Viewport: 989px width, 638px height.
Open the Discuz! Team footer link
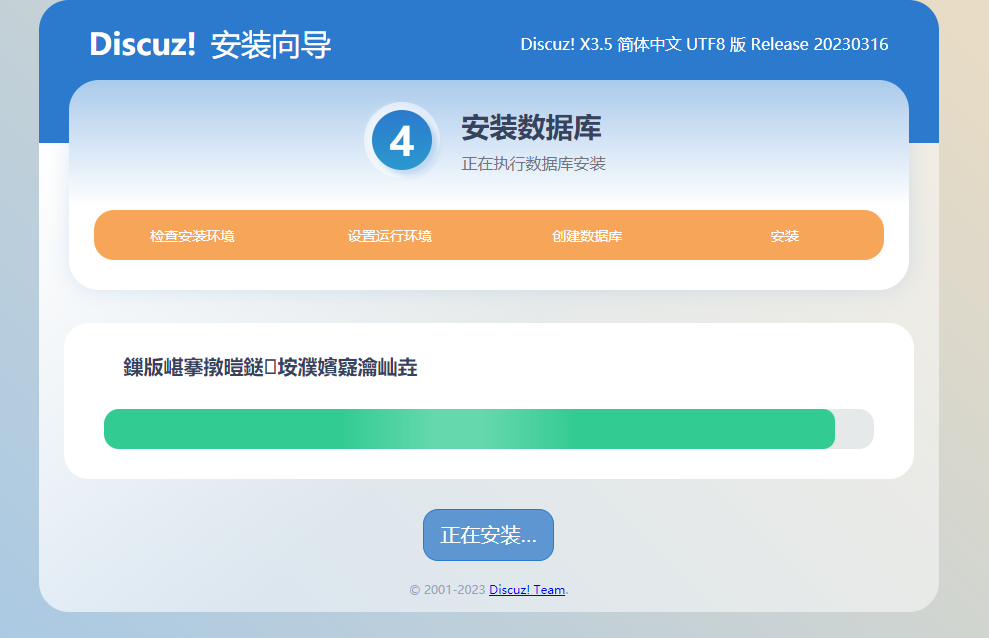[527, 590]
